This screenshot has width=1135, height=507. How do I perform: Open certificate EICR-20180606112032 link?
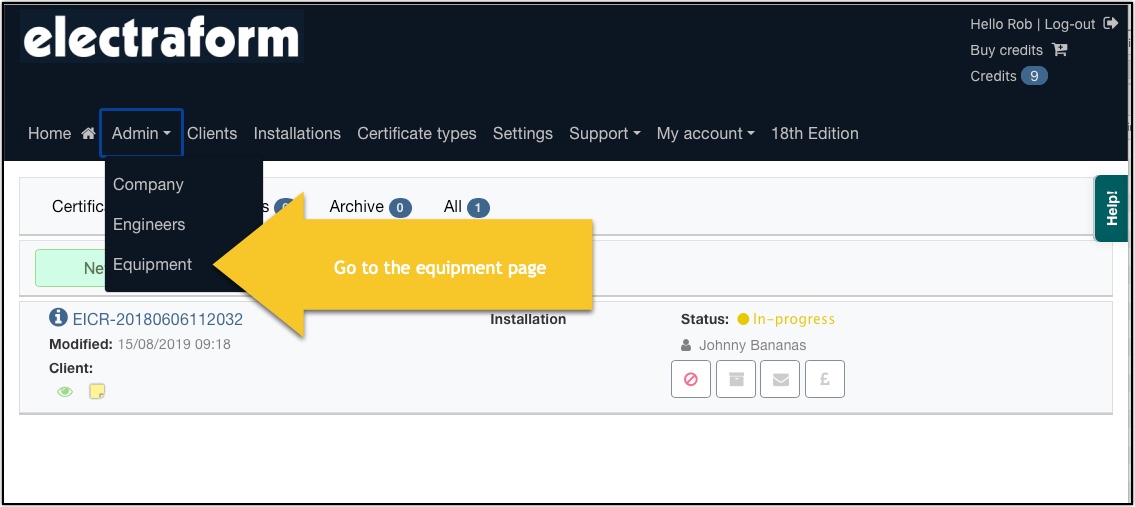pos(158,319)
